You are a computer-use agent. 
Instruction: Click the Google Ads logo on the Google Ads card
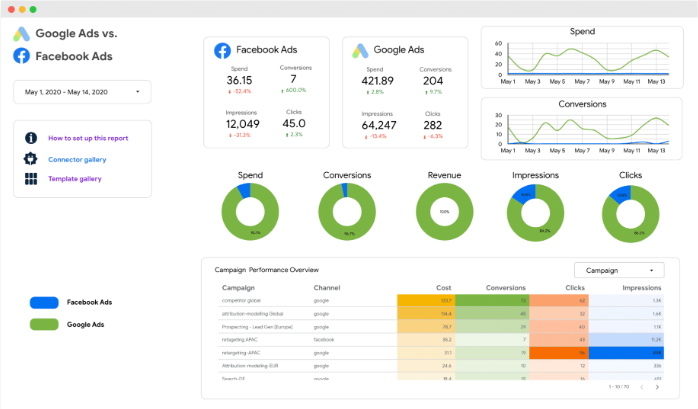point(360,51)
